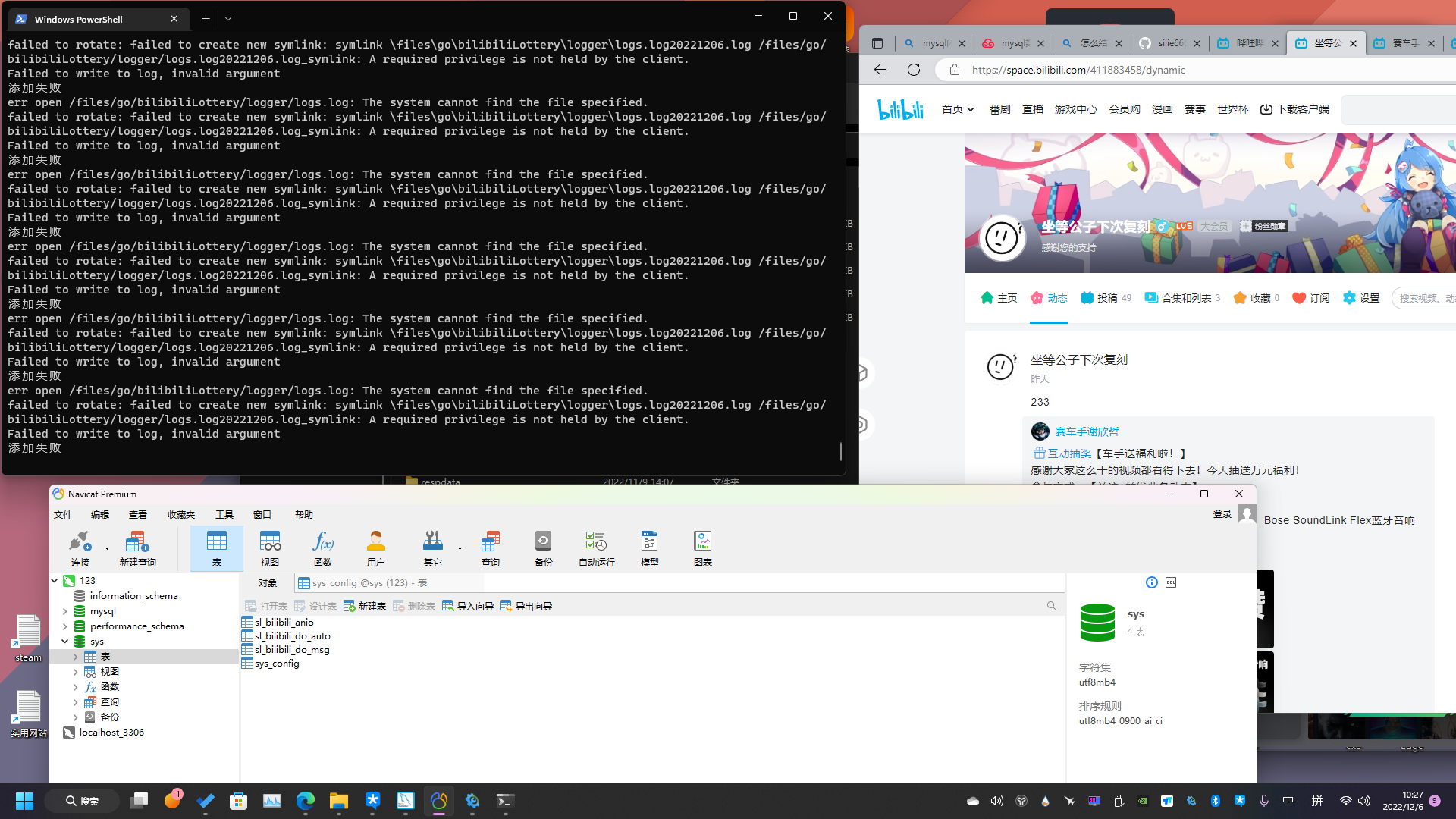This screenshot has height=819, width=1456.
Task: Click the search icon in Navicat object list
Action: (1052, 606)
